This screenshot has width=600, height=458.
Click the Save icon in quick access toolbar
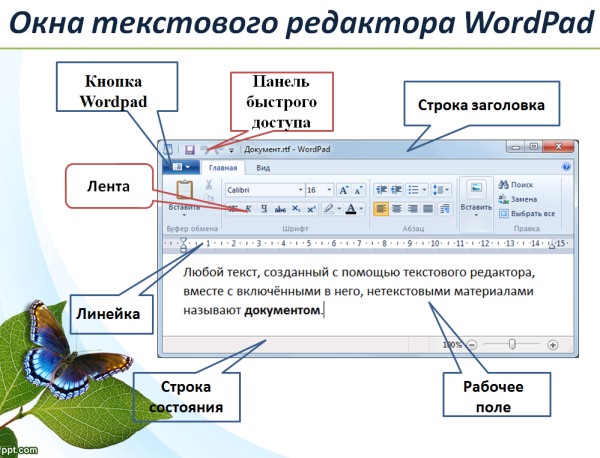189,149
